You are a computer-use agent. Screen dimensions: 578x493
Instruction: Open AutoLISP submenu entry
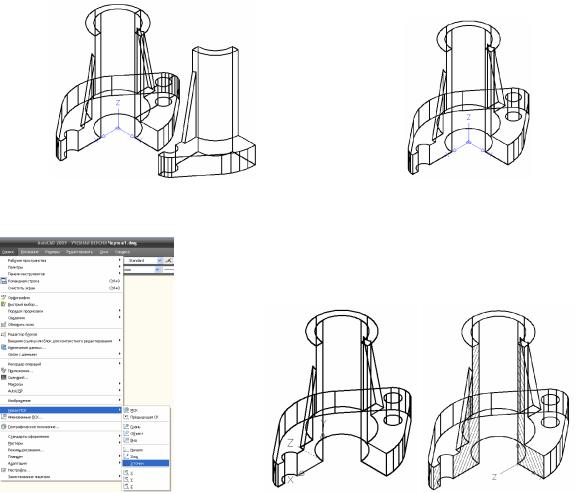coord(61,390)
